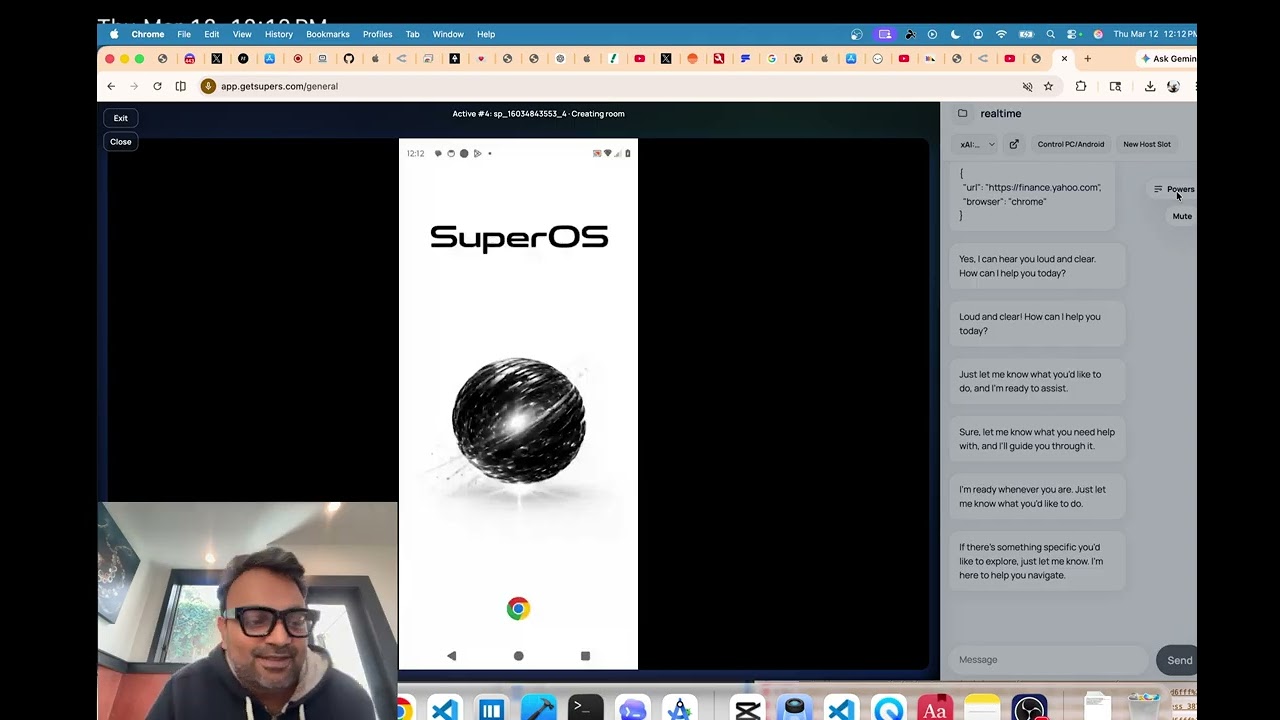This screenshot has height=720, width=1280.
Task: Open the Window menu
Action: (x=448, y=34)
